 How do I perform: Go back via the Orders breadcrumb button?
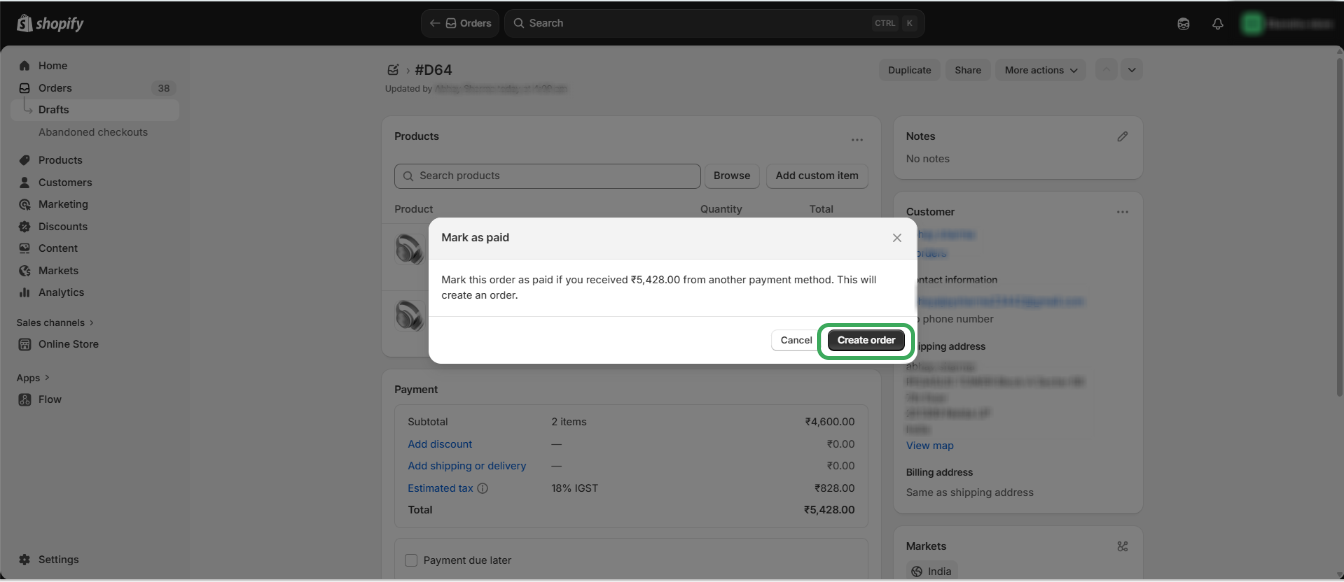click(x=461, y=23)
